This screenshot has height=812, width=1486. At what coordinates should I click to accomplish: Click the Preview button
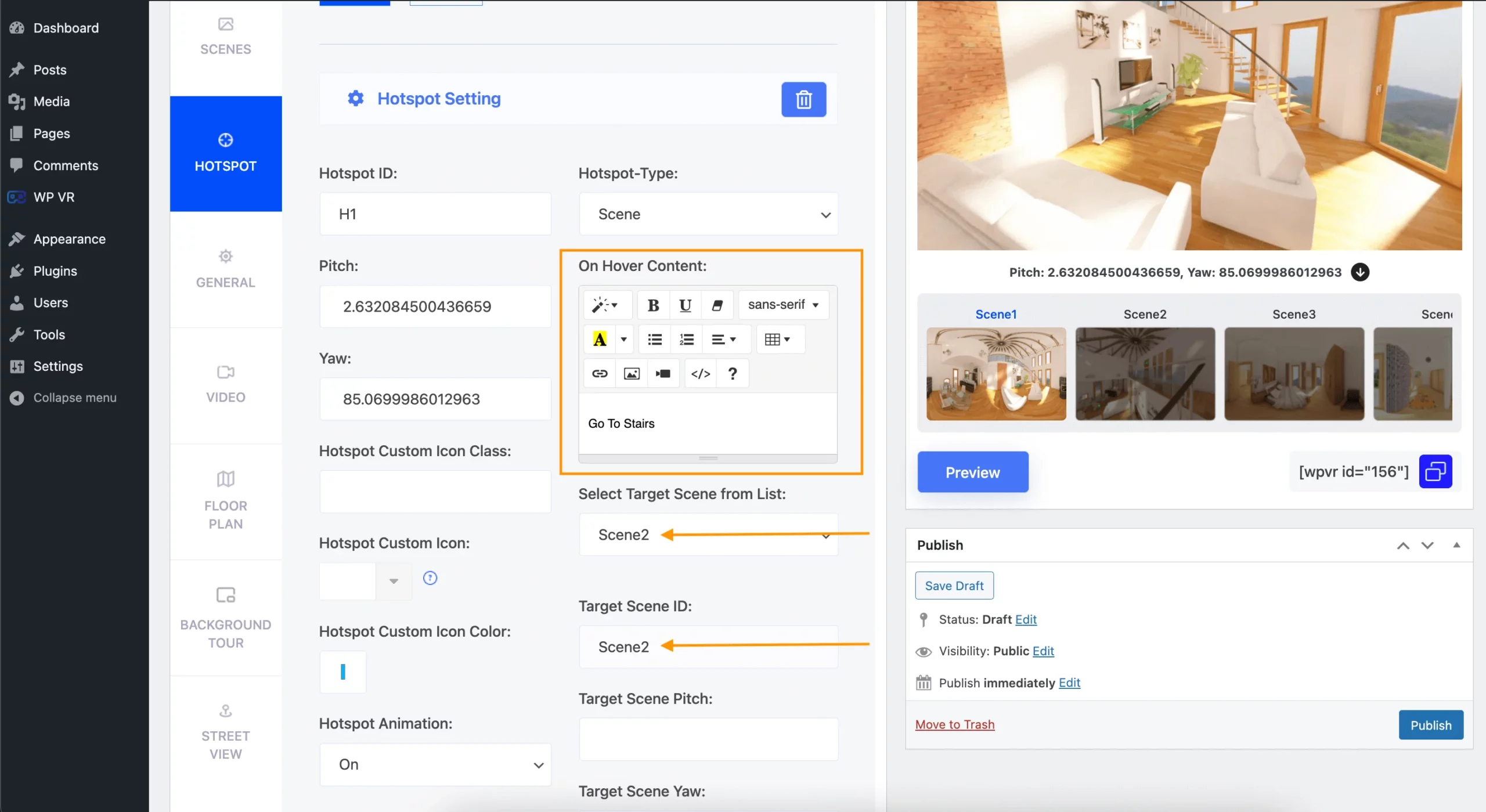pyautogui.click(x=972, y=471)
